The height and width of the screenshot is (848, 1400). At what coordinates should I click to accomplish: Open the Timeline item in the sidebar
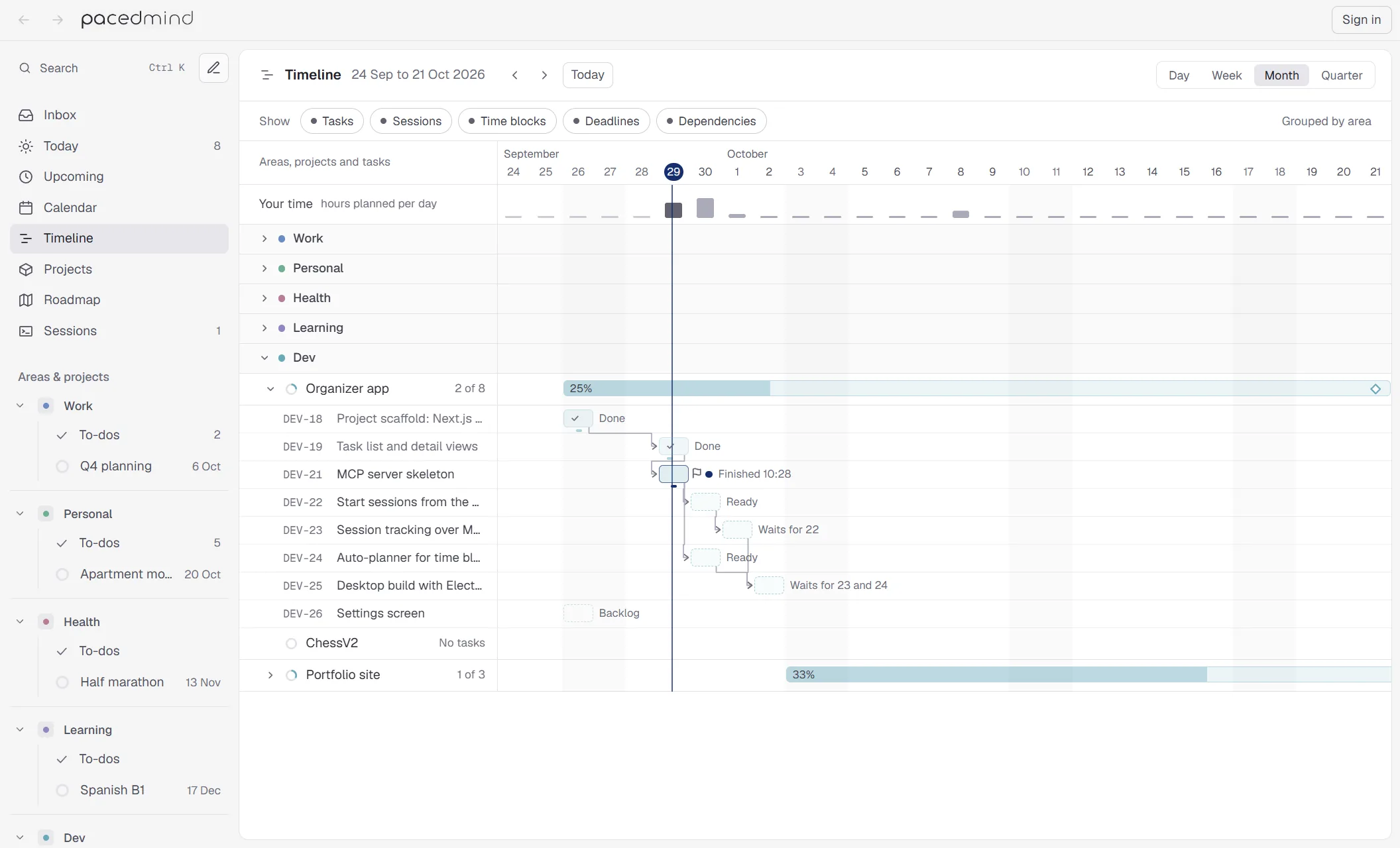(119, 238)
